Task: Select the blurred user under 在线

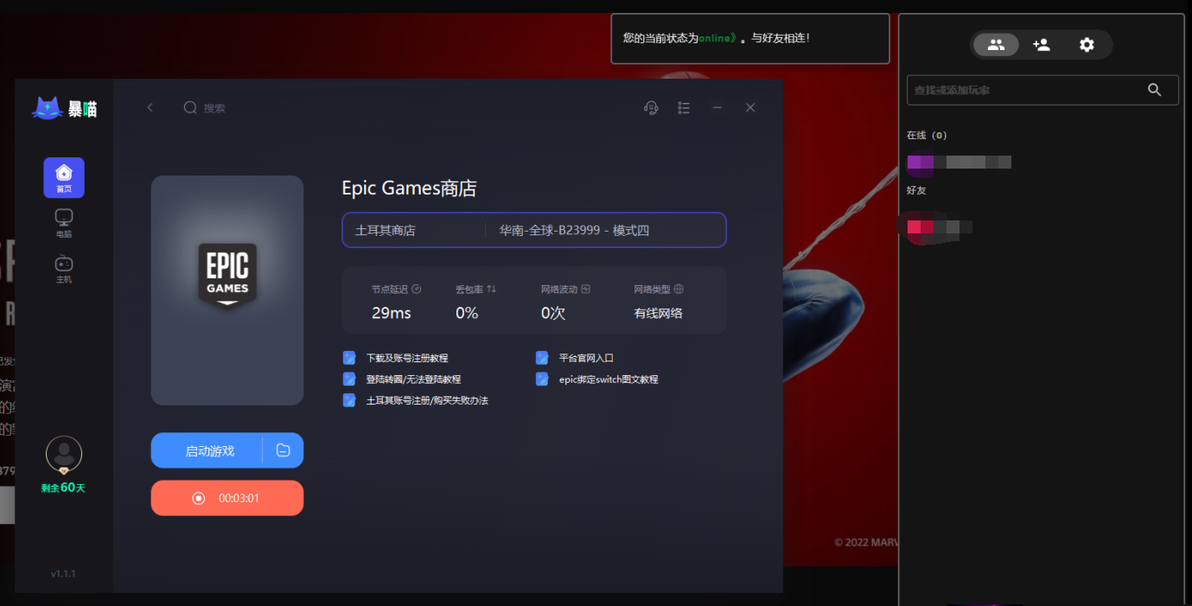Action: pos(959,162)
